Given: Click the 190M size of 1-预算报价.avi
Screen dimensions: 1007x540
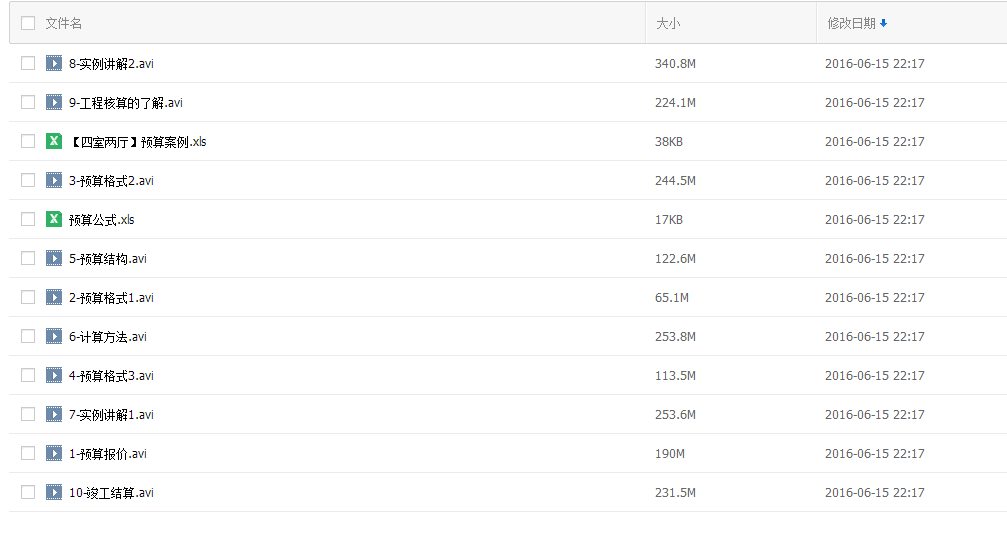Looking at the screenshot, I should click(x=669, y=453).
